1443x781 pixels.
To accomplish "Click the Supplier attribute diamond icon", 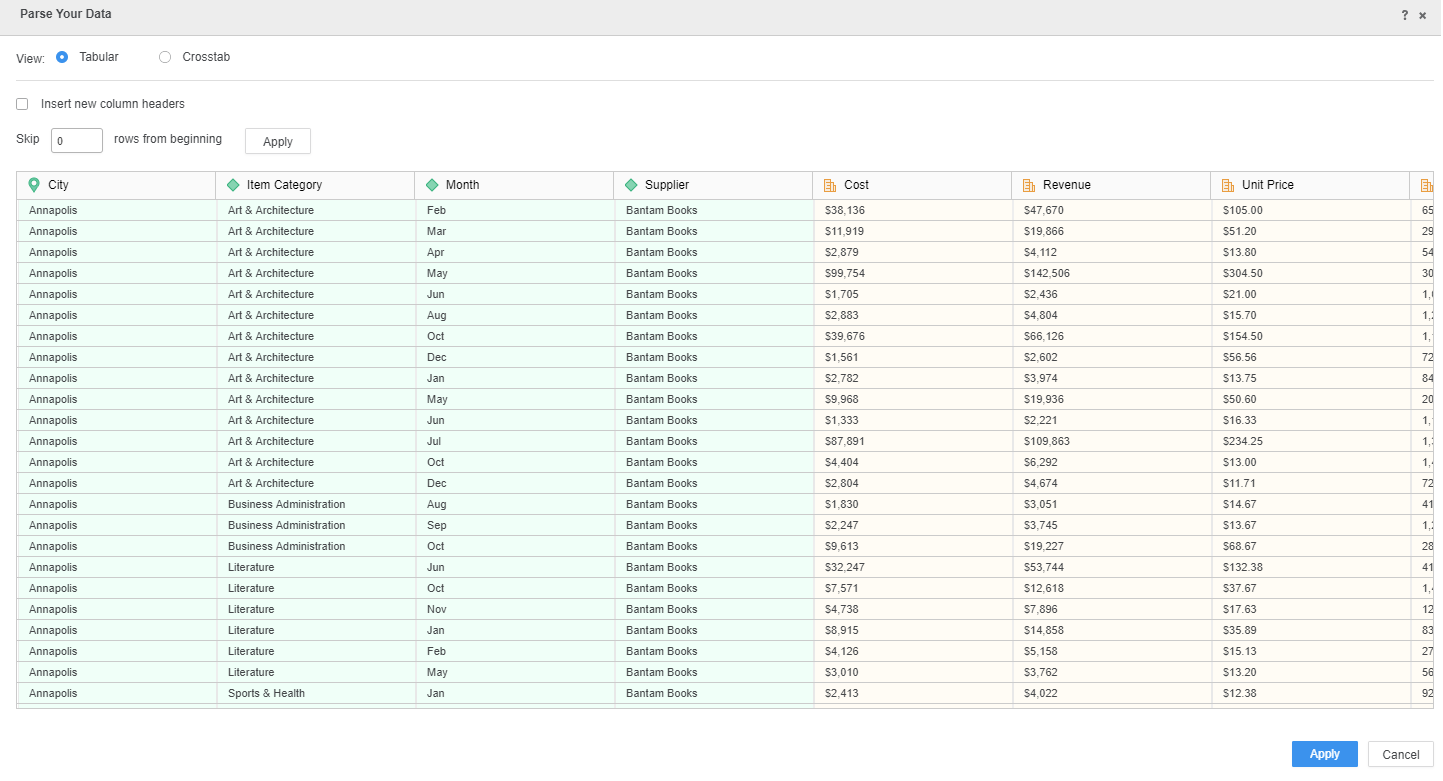I will [x=631, y=185].
